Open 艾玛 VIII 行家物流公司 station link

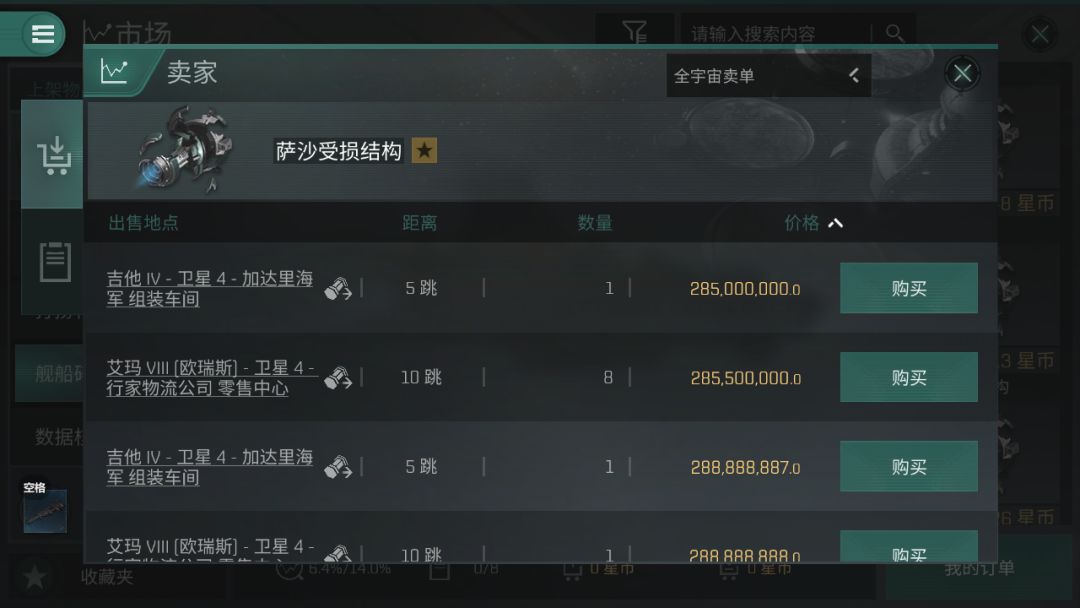(210, 378)
